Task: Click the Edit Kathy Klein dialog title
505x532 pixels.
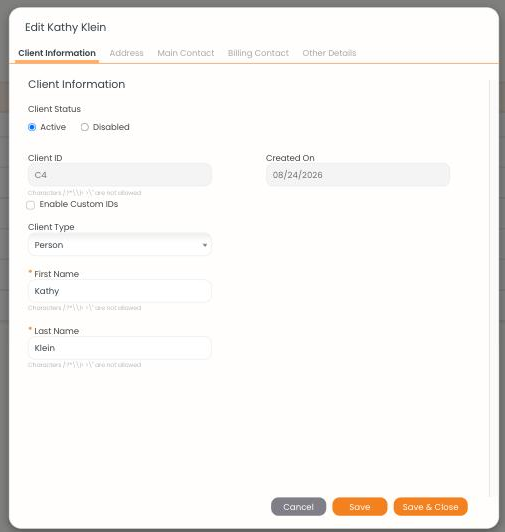Action: tap(66, 27)
